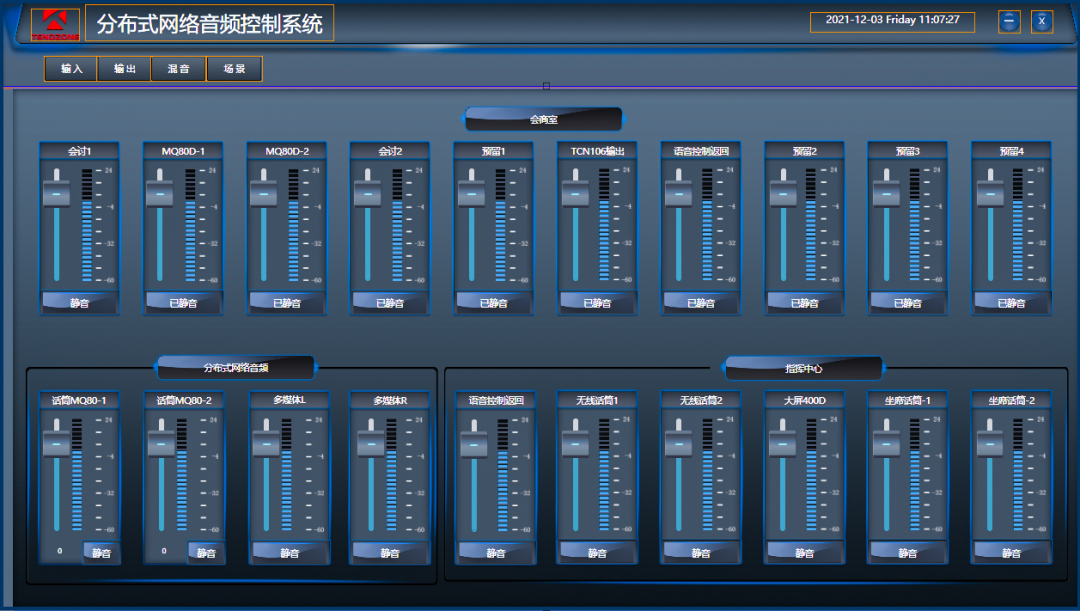Viewport: 1080px width, 611px height.
Task: Go to the 场景 tab
Action: (x=234, y=69)
